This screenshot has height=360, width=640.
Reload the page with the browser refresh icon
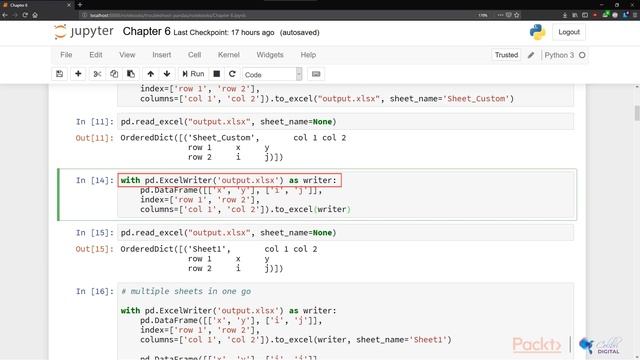[x=25, y=15]
